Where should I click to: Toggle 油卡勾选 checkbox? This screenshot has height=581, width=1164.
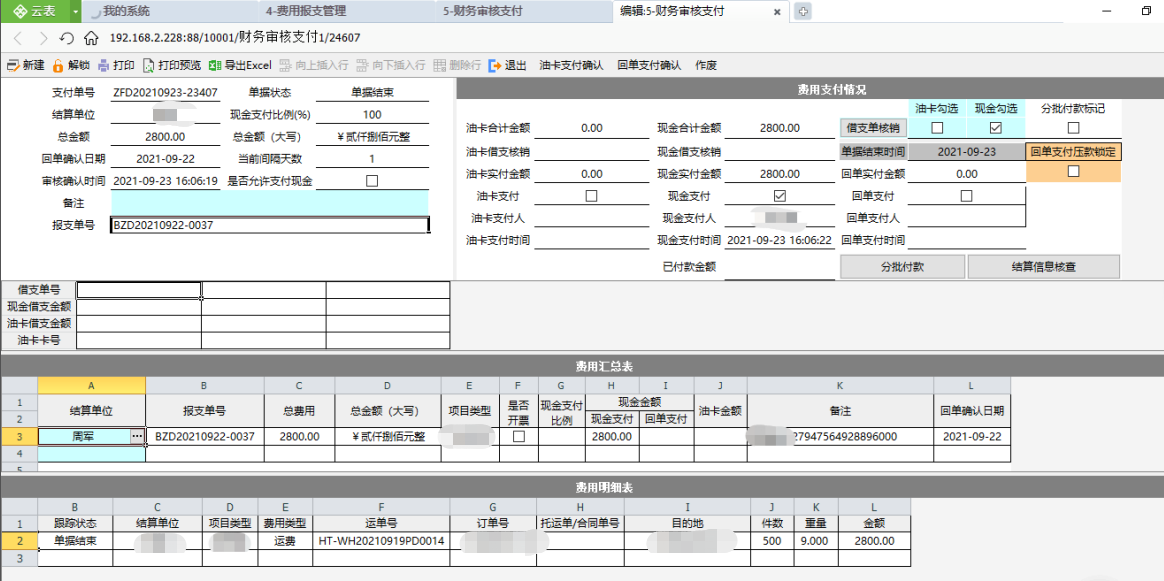click(x=937, y=128)
